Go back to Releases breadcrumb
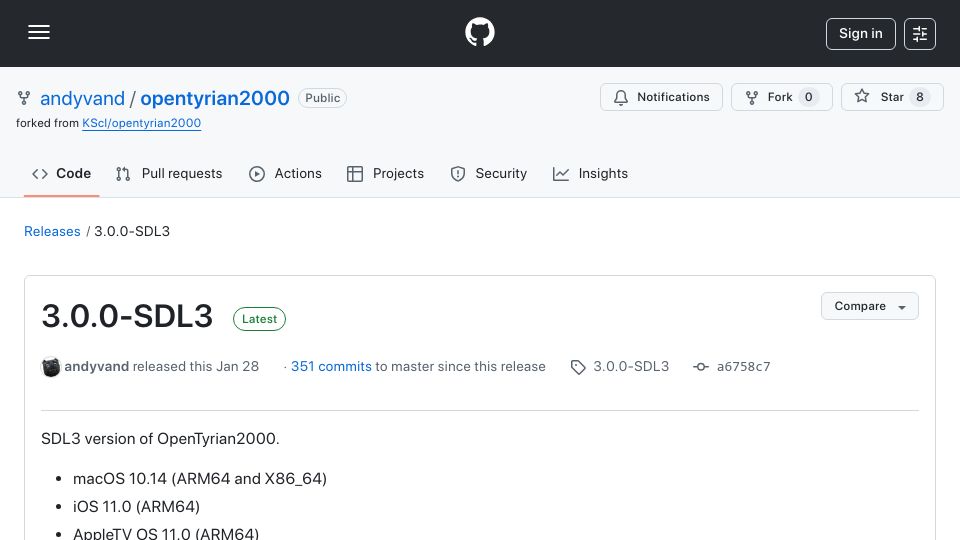960x540 pixels. 52,231
